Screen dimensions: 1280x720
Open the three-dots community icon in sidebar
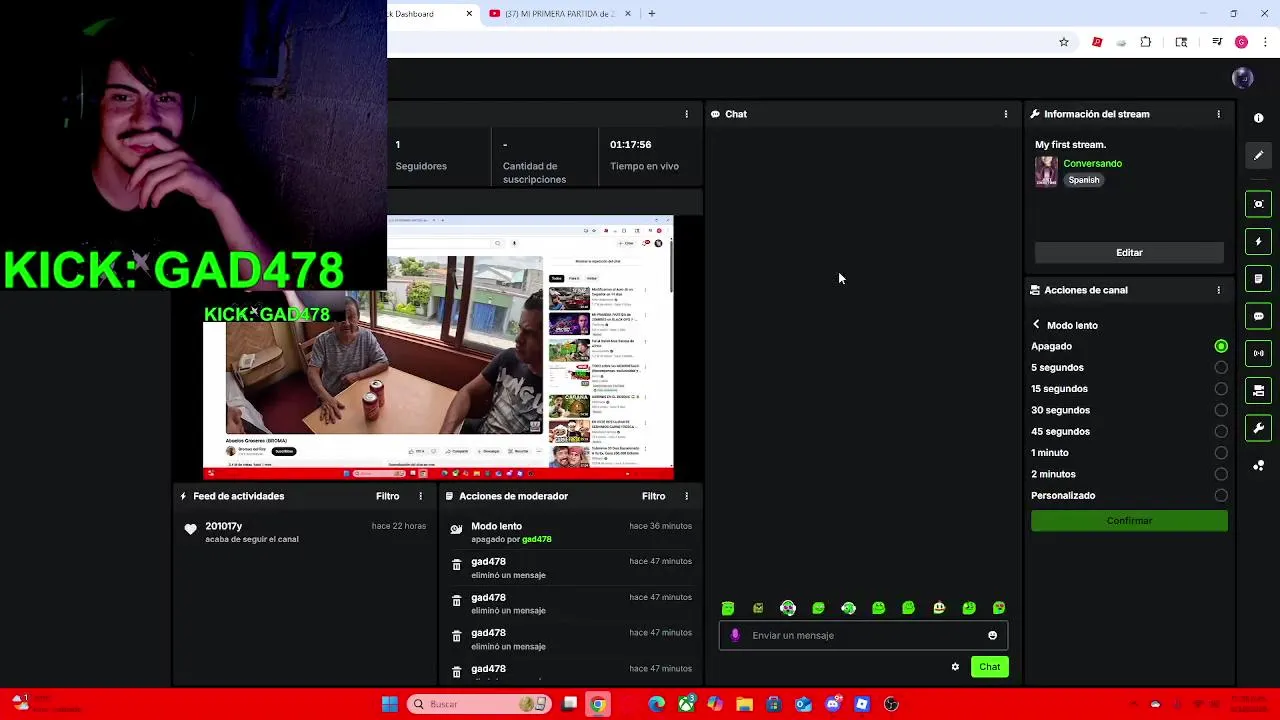pos(1258,466)
